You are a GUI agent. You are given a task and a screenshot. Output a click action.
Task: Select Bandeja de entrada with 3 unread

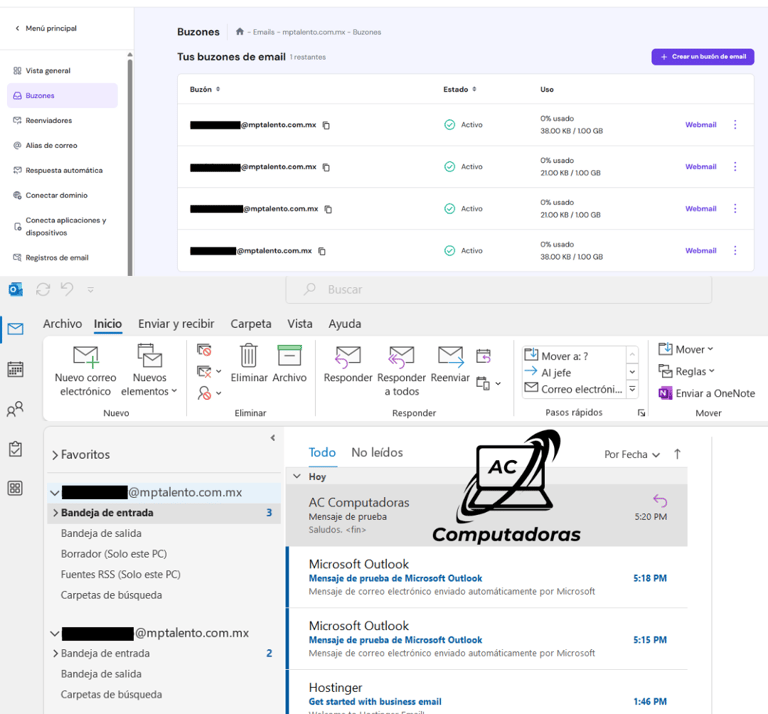click(x=164, y=513)
